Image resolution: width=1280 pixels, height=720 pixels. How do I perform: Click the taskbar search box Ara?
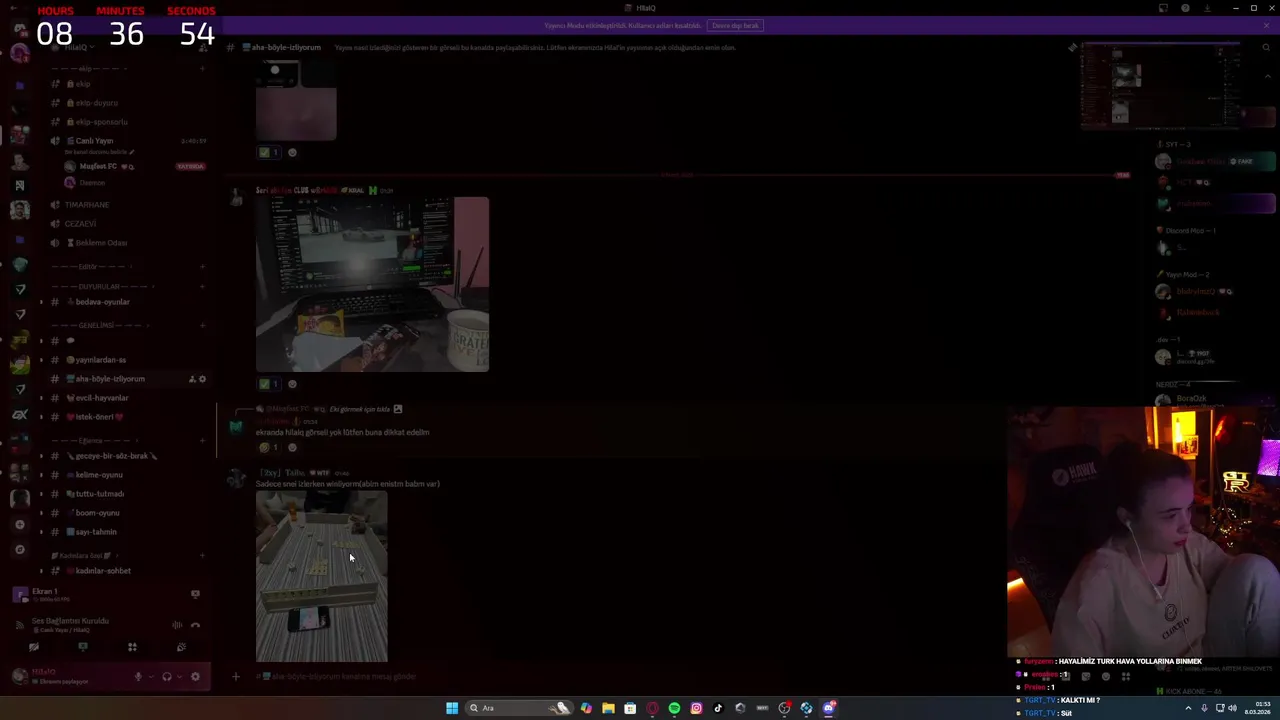coord(520,708)
